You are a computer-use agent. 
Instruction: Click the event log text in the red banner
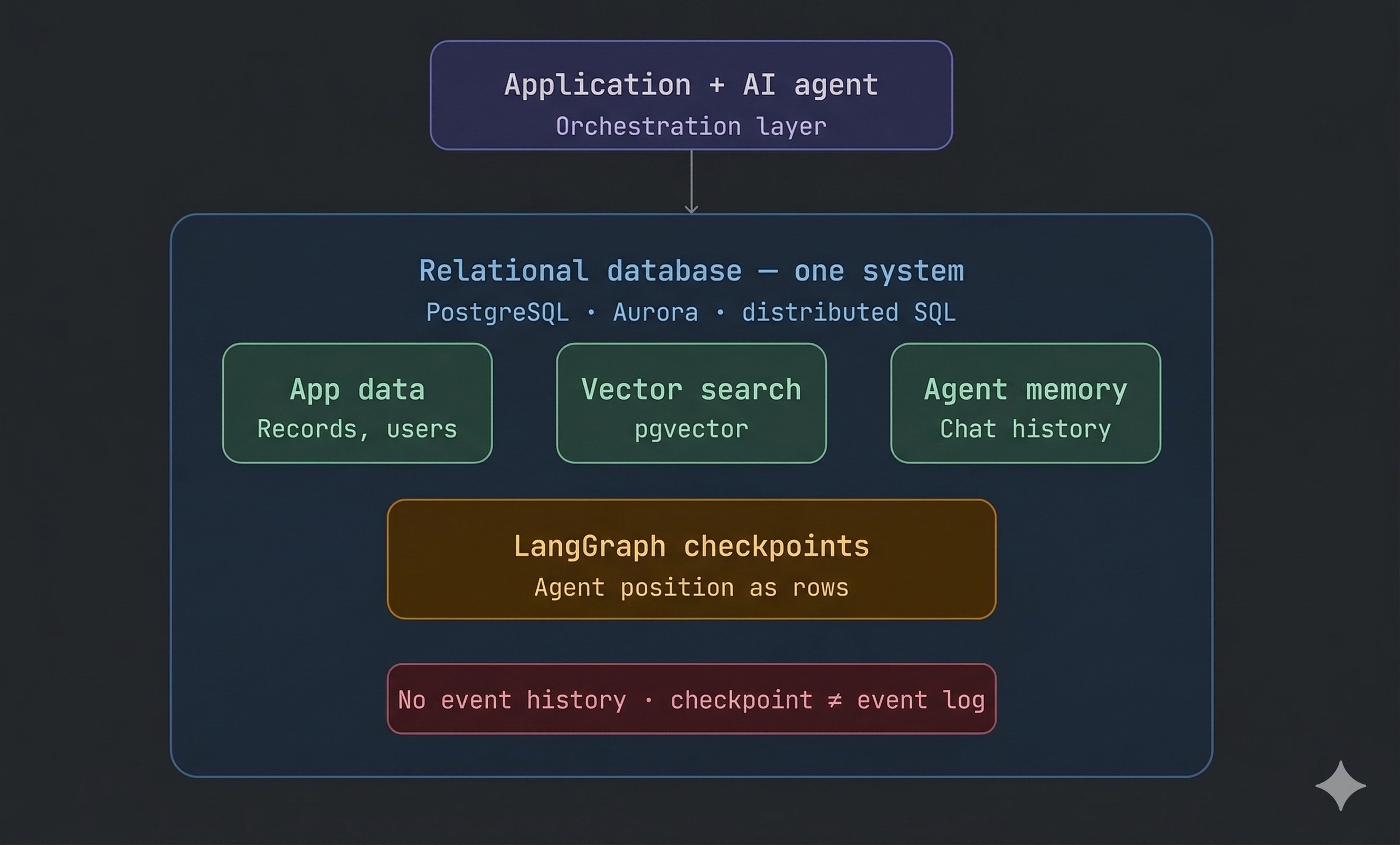coord(921,700)
